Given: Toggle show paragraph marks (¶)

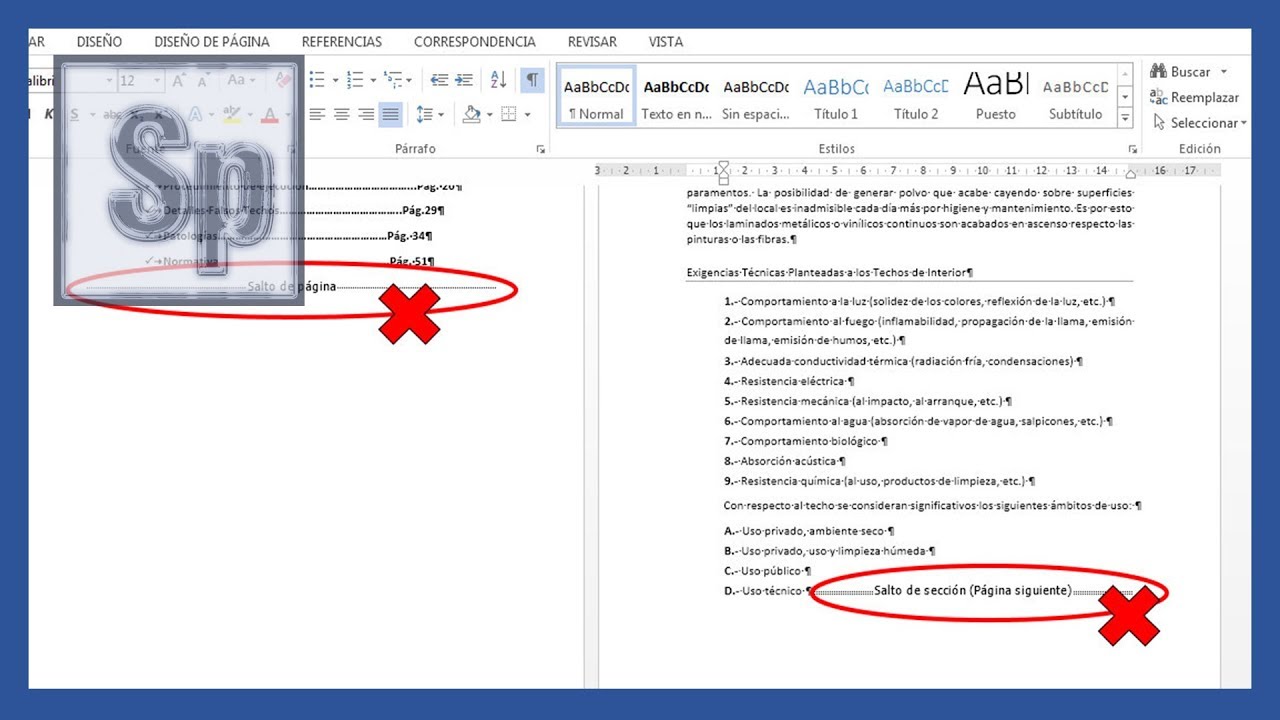Looking at the screenshot, I should pos(533,80).
